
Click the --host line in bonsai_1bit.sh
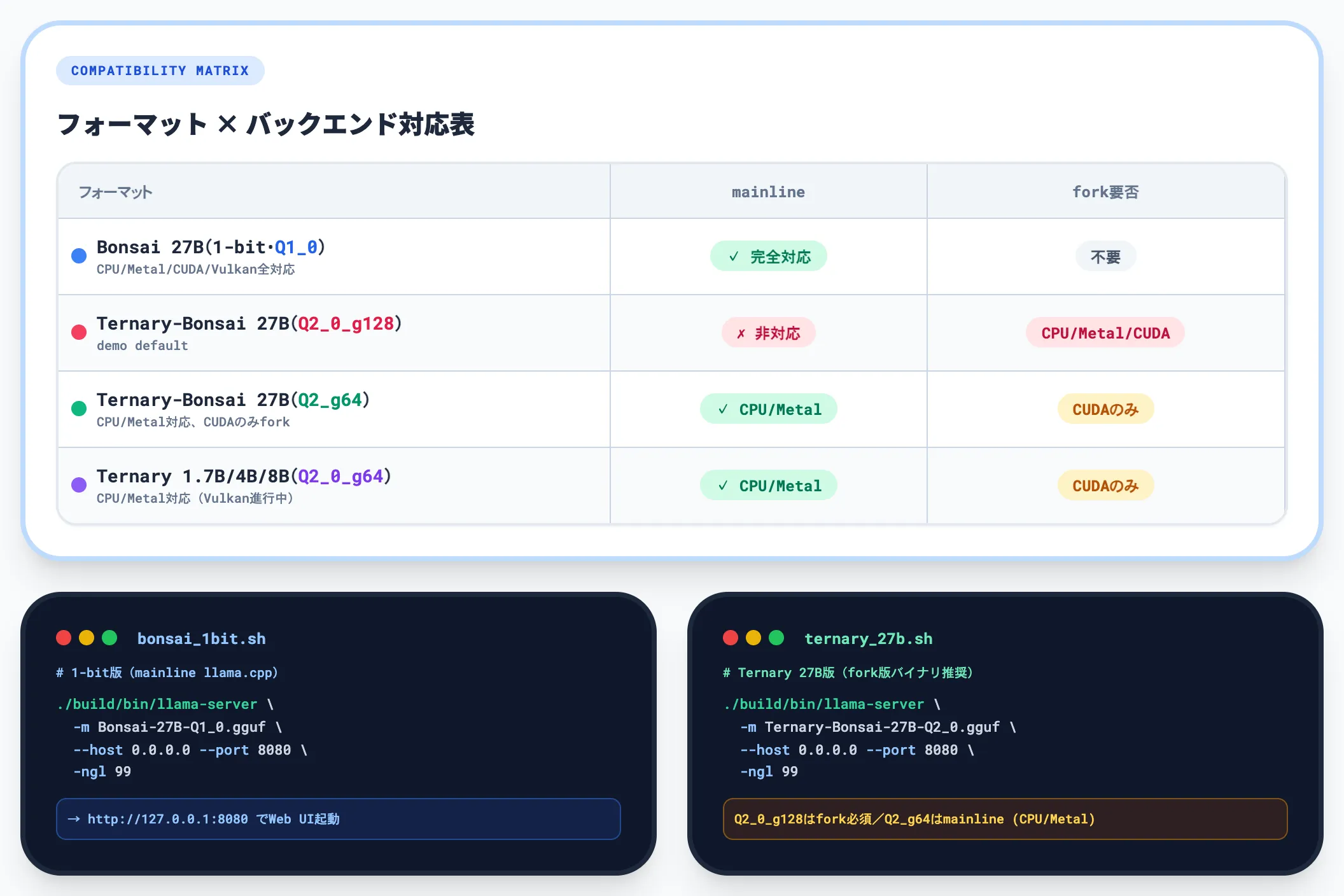[191, 750]
